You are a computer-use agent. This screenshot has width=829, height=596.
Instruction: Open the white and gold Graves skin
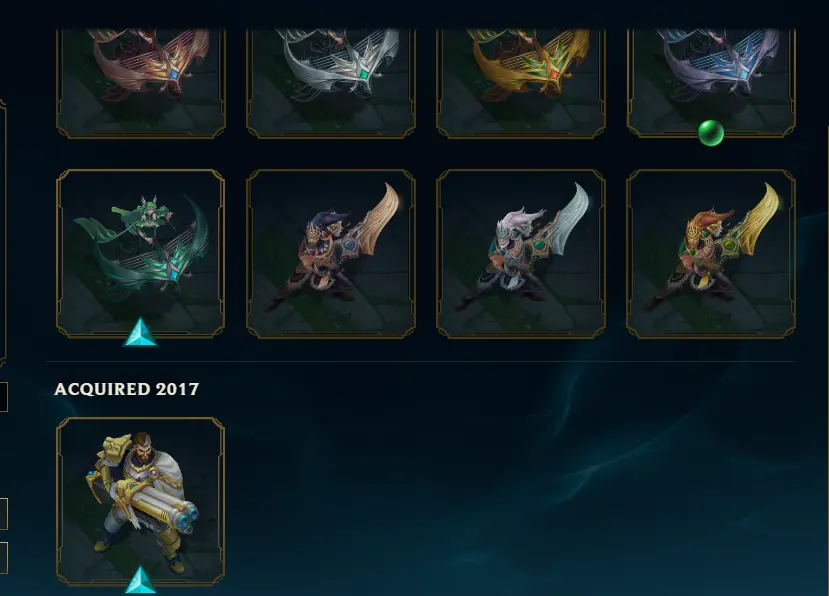pos(141,501)
